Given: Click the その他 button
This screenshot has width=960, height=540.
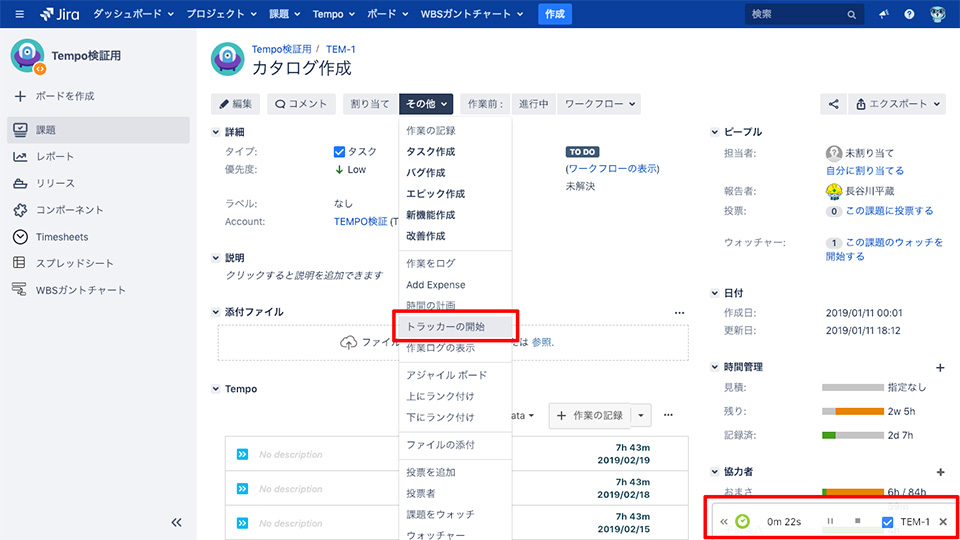Looking at the screenshot, I should click(426, 104).
